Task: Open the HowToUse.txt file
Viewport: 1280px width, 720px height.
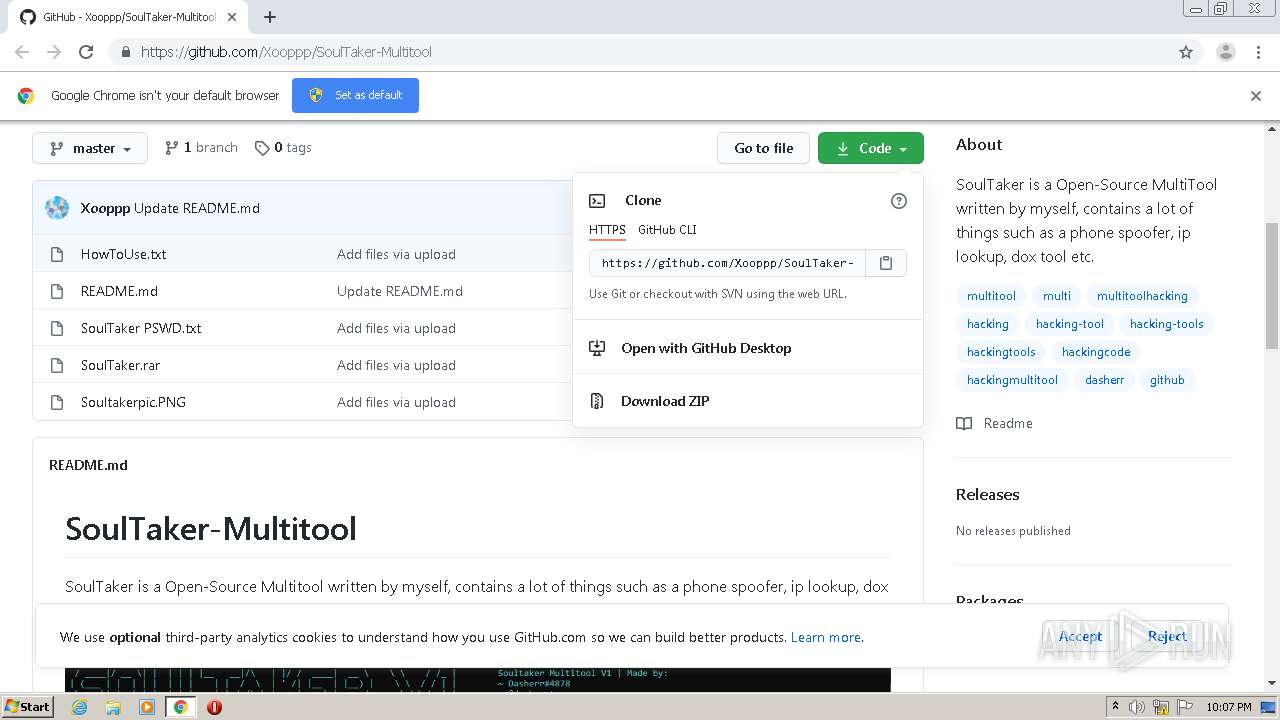Action: [x=123, y=254]
